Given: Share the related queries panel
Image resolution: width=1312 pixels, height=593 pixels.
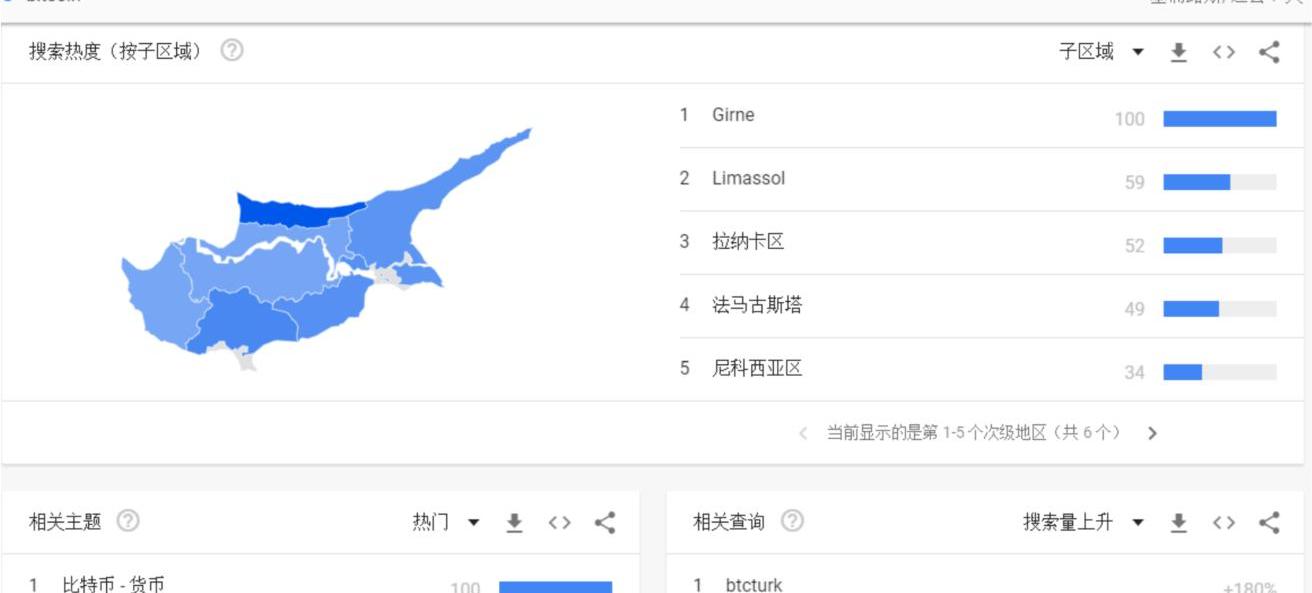Looking at the screenshot, I should click(x=1269, y=522).
